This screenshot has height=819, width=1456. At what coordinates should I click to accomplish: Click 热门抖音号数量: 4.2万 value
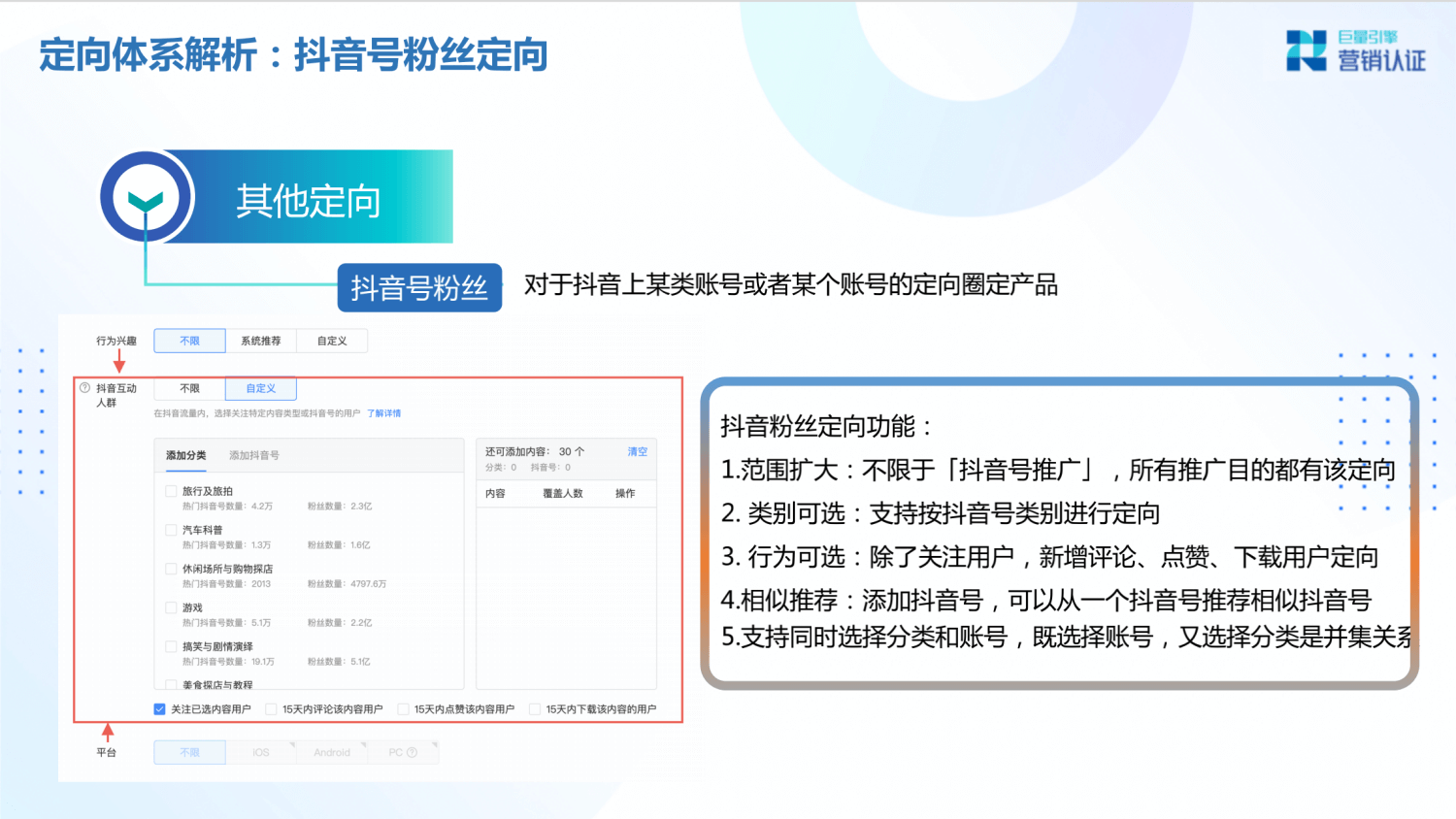227,507
